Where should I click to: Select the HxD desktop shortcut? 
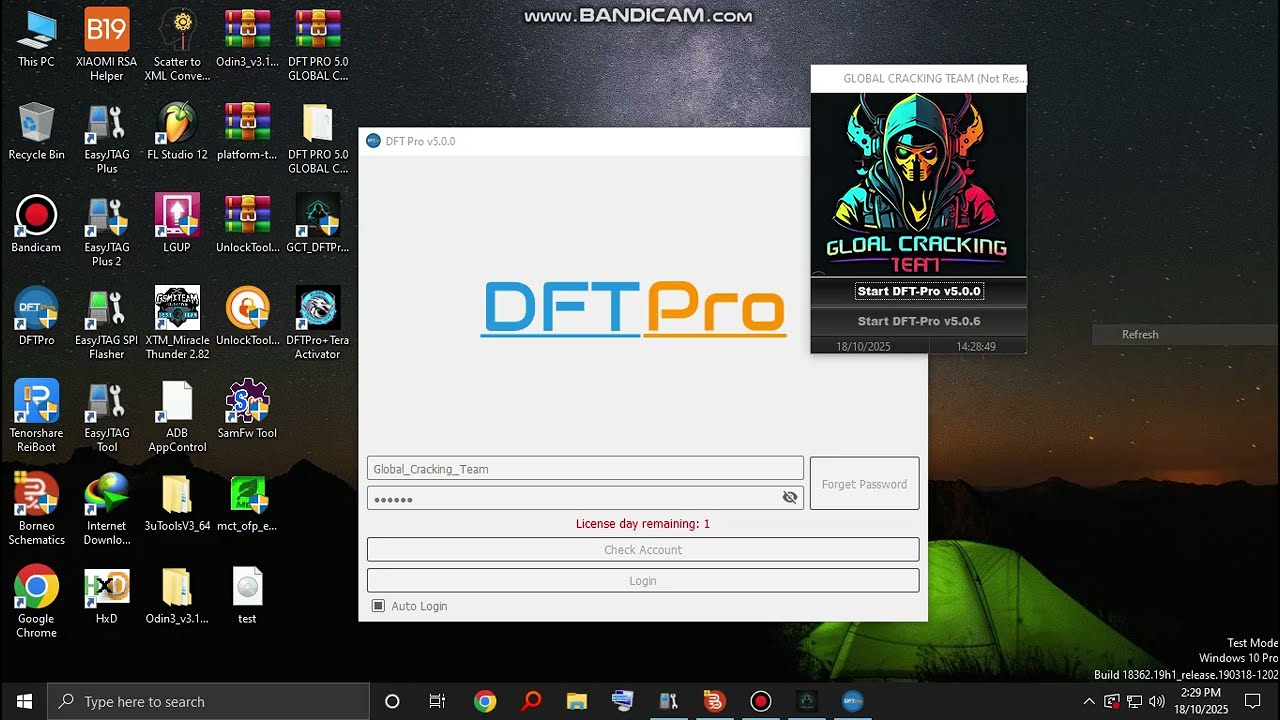tap(107, 595)
